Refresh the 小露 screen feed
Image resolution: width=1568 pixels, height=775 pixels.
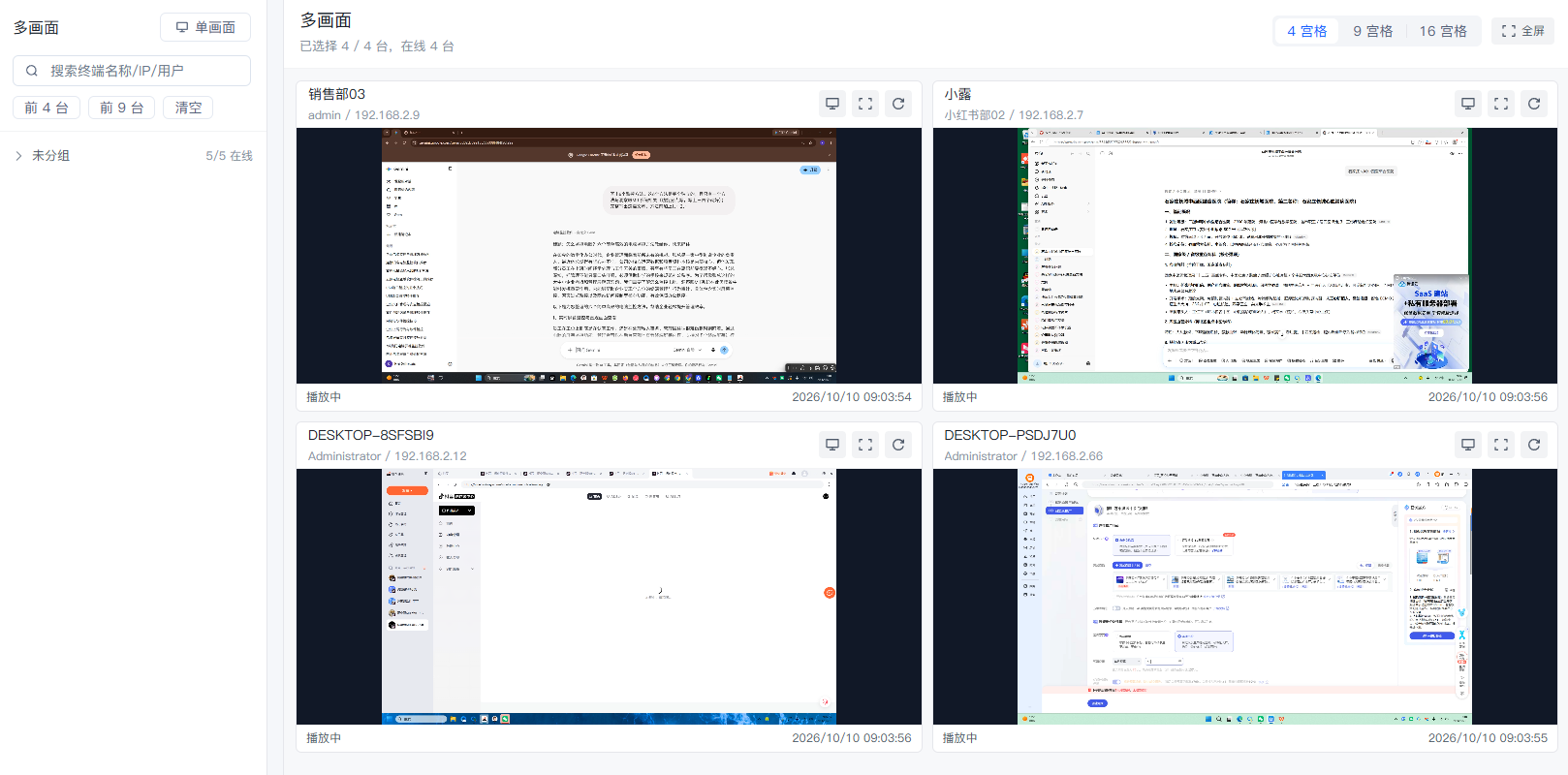tap(1534, 104)
